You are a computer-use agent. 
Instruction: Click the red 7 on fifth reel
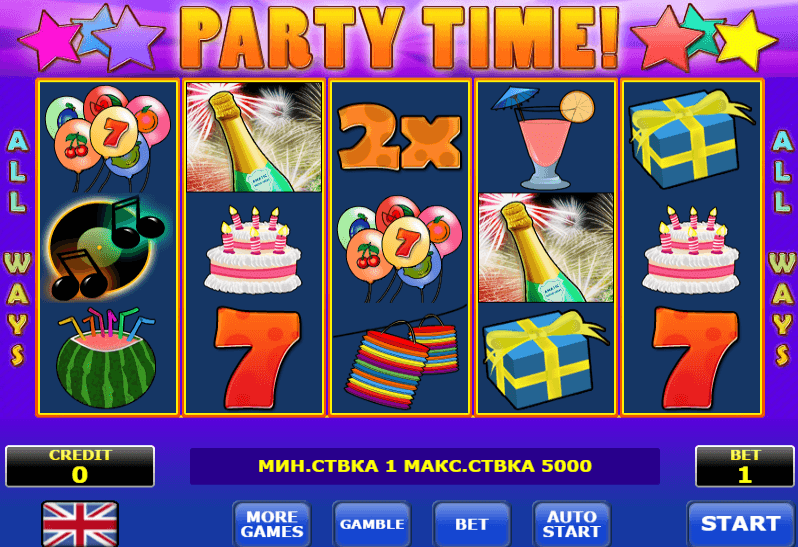click(x=694, y=358)
